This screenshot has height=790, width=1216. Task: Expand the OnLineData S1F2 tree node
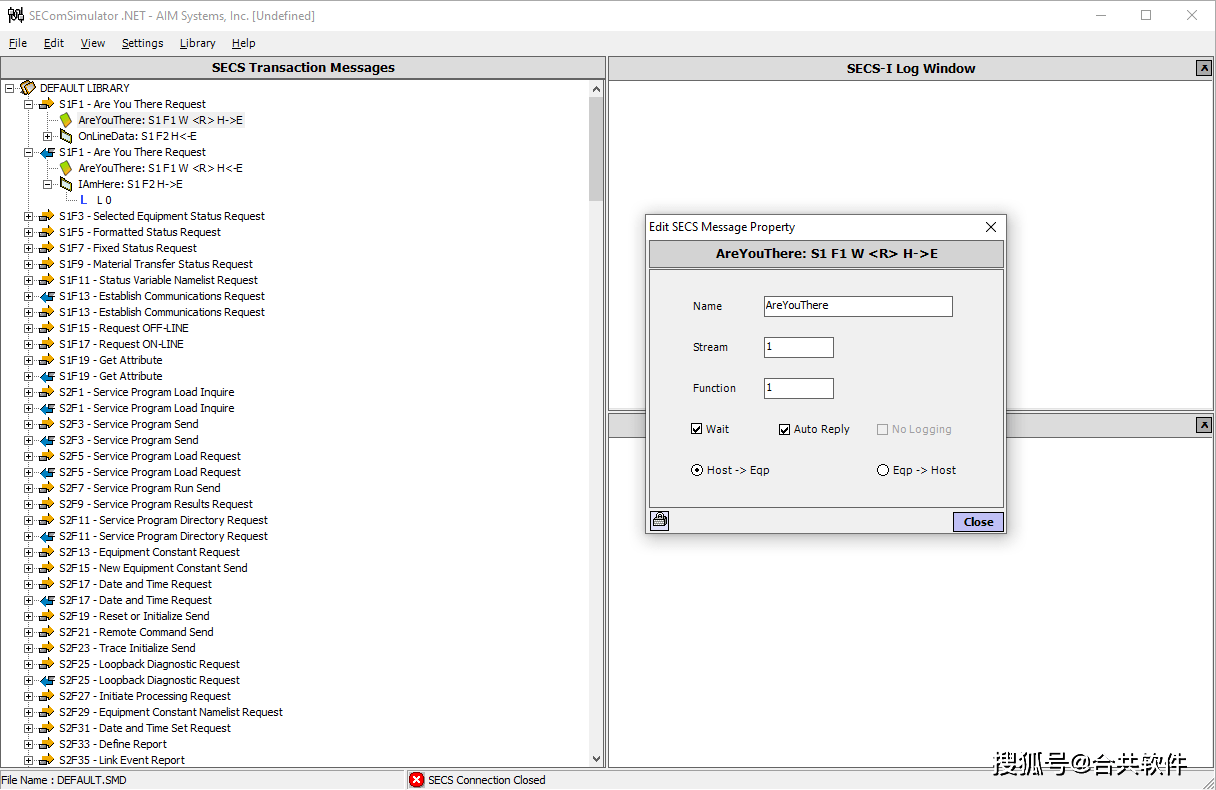(x=48, y=136)
